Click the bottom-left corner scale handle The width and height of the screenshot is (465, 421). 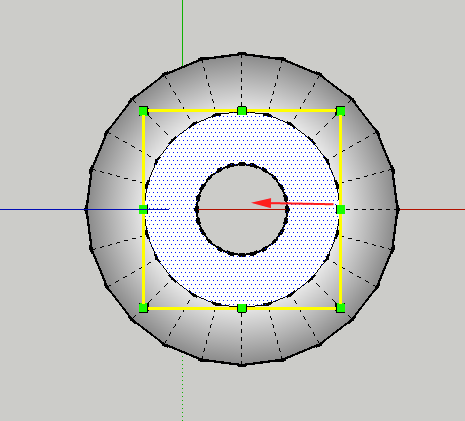click(x=143, y=308)
